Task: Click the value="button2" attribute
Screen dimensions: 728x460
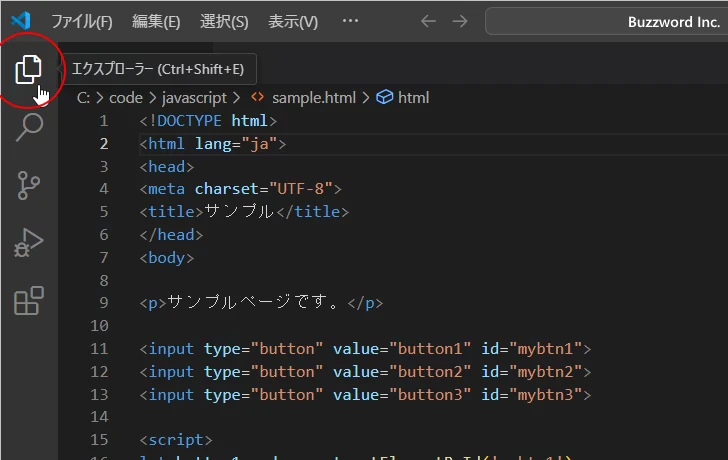Action: (x=402, y=371)
